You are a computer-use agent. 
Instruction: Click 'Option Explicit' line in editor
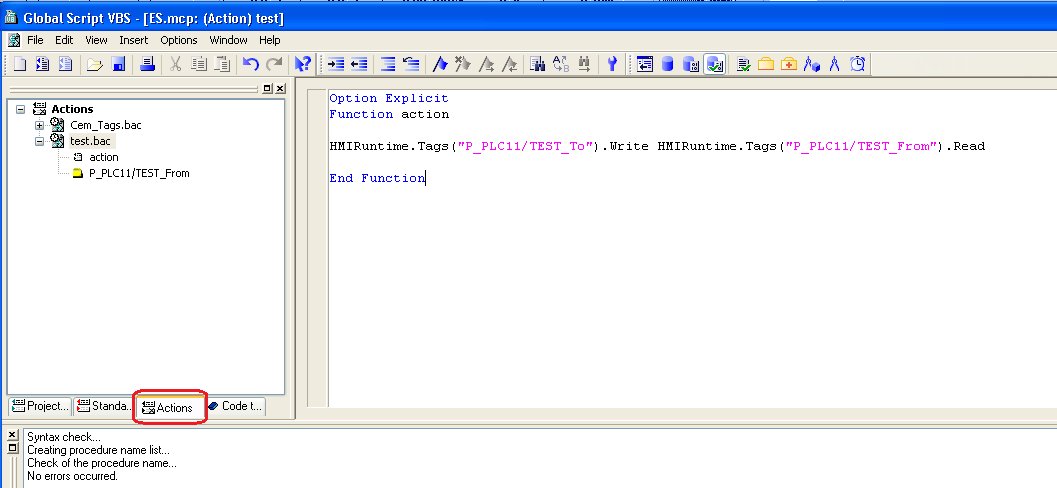[389, 98]
